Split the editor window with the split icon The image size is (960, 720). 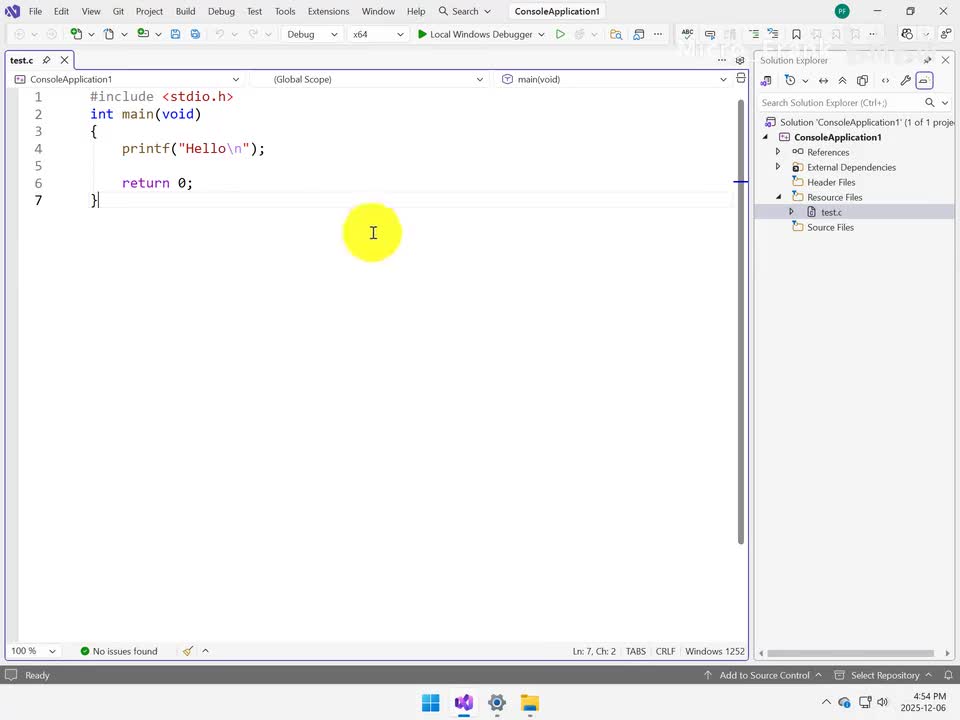click(741, 78)
